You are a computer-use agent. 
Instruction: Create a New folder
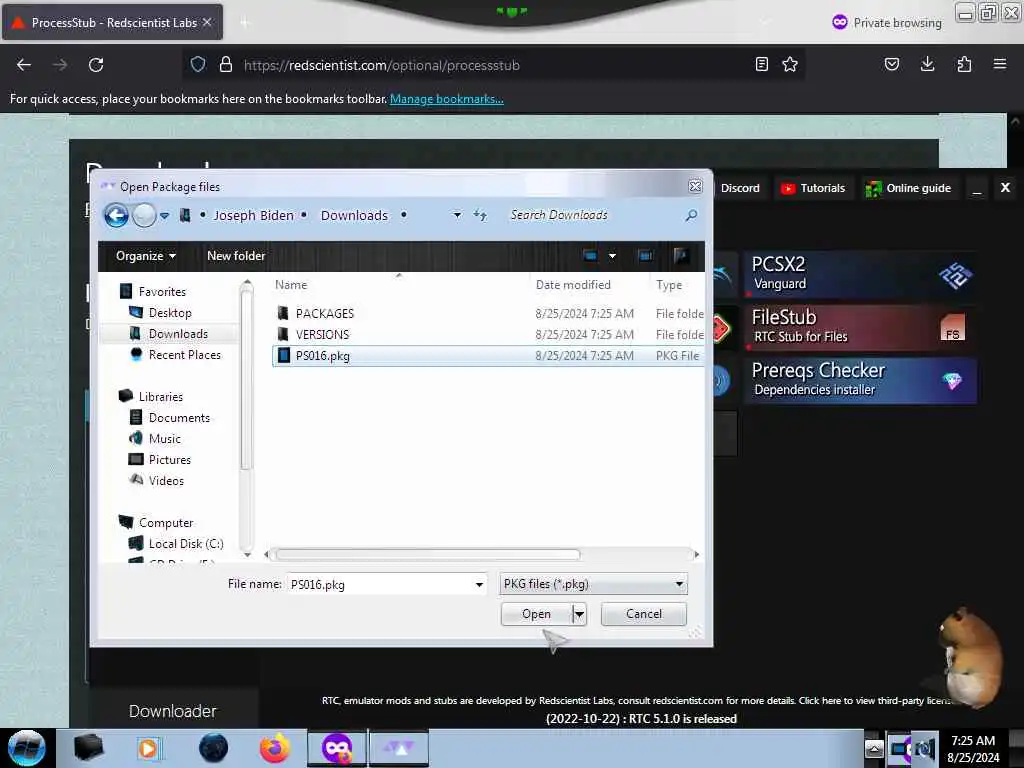coord(236,256)
